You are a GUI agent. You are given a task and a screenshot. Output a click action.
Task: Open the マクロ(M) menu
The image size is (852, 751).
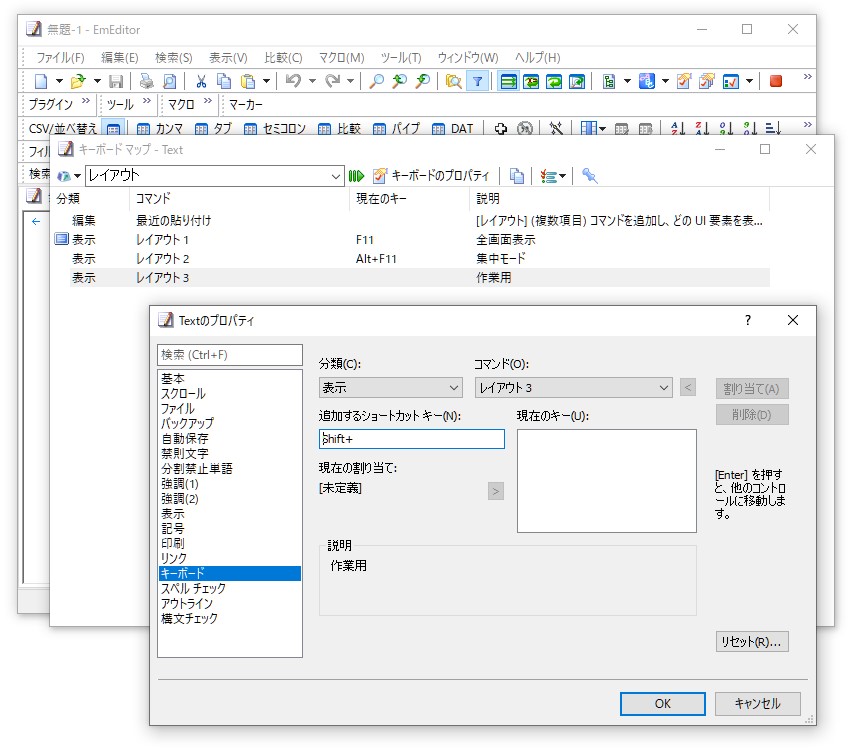pyautogui.click(x=341, y=58)
